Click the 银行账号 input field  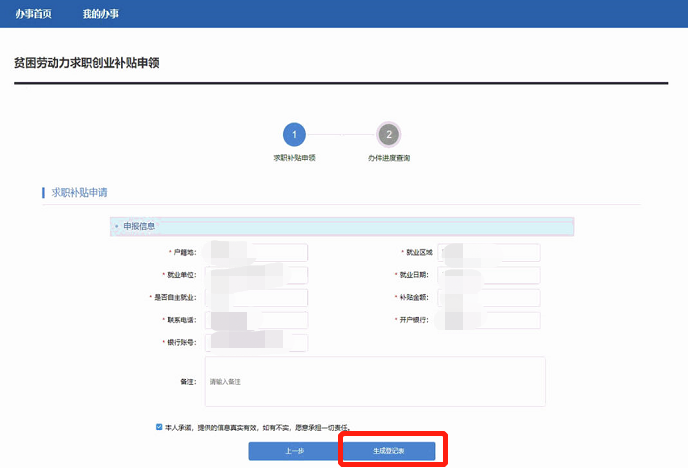click(256, 343)
